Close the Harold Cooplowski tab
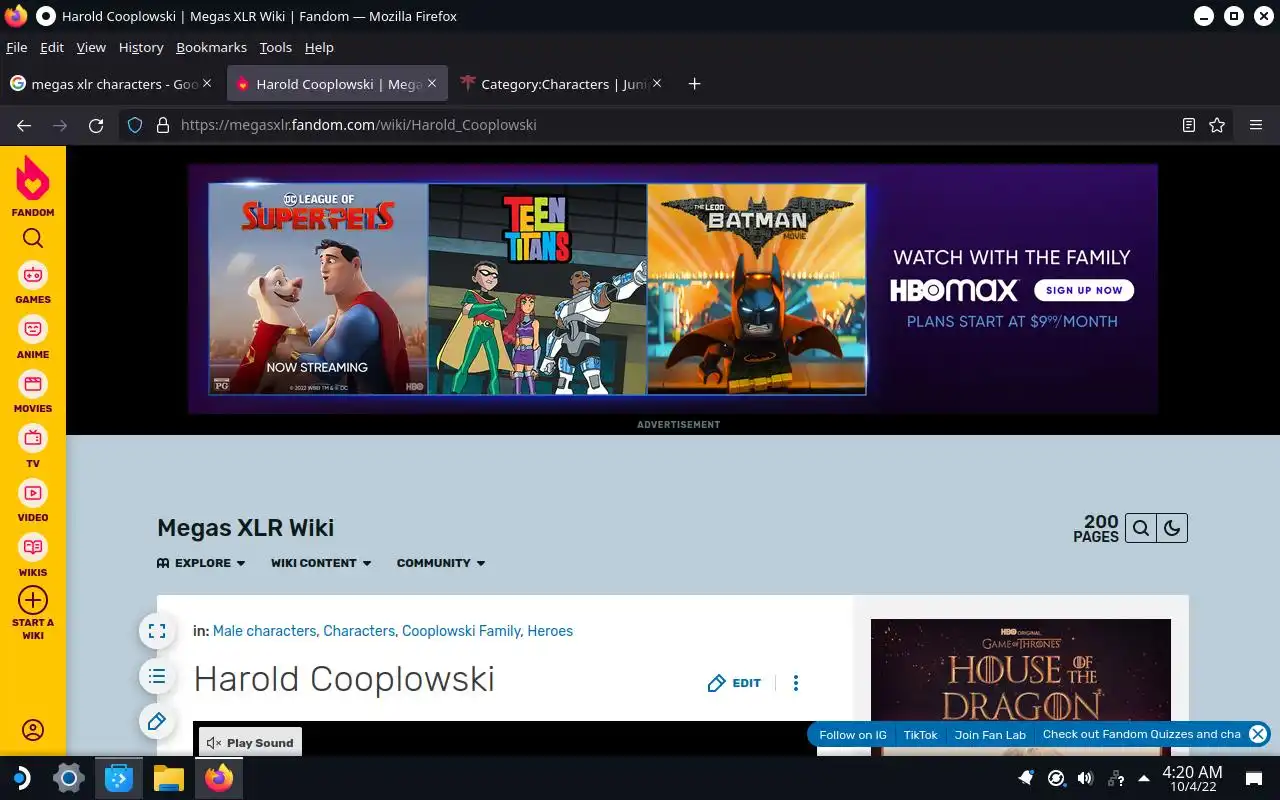1280x800 pixels. 432,84
